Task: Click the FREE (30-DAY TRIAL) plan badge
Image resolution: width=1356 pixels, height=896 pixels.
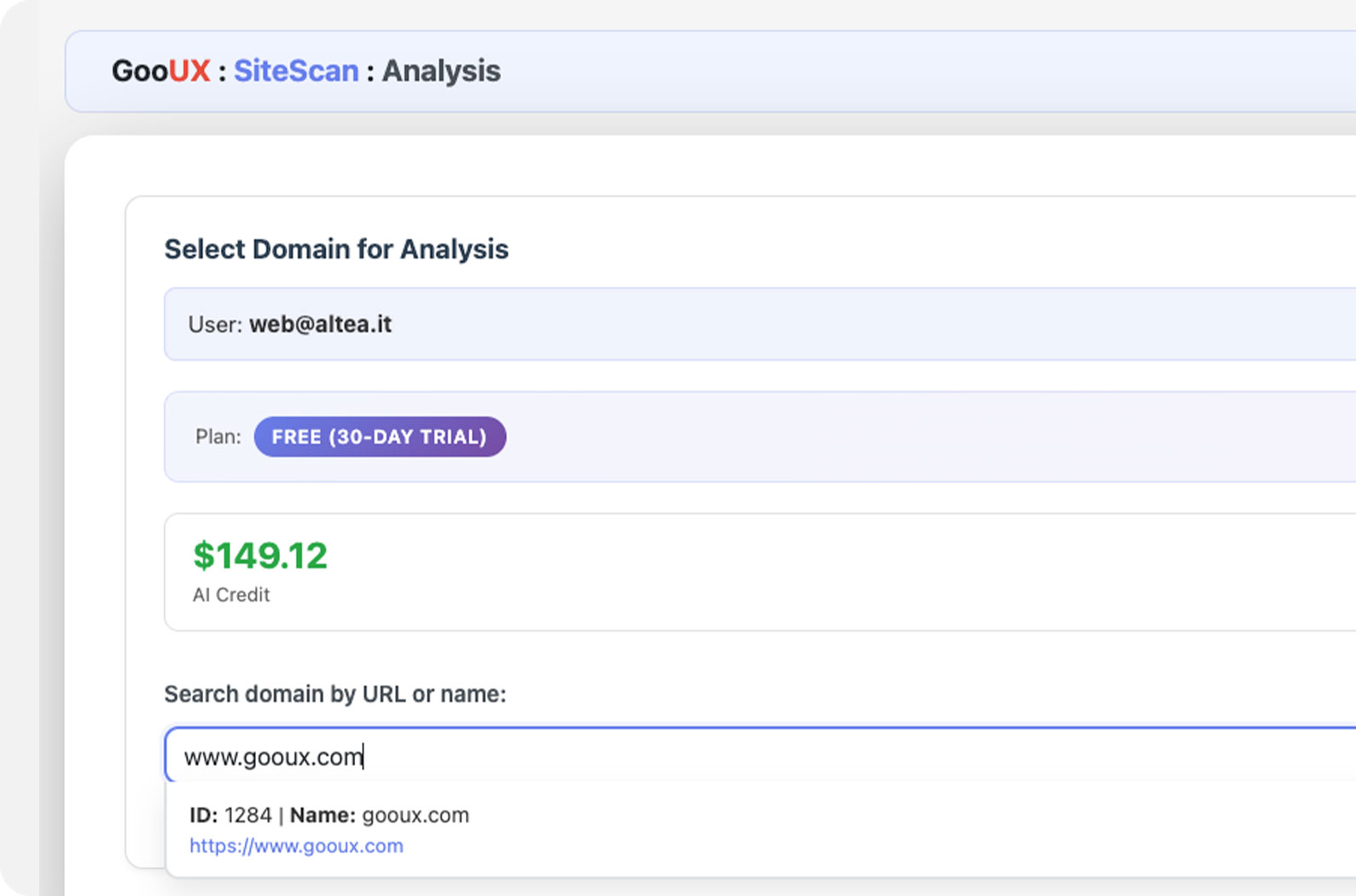Action: (x=380, y=437)
